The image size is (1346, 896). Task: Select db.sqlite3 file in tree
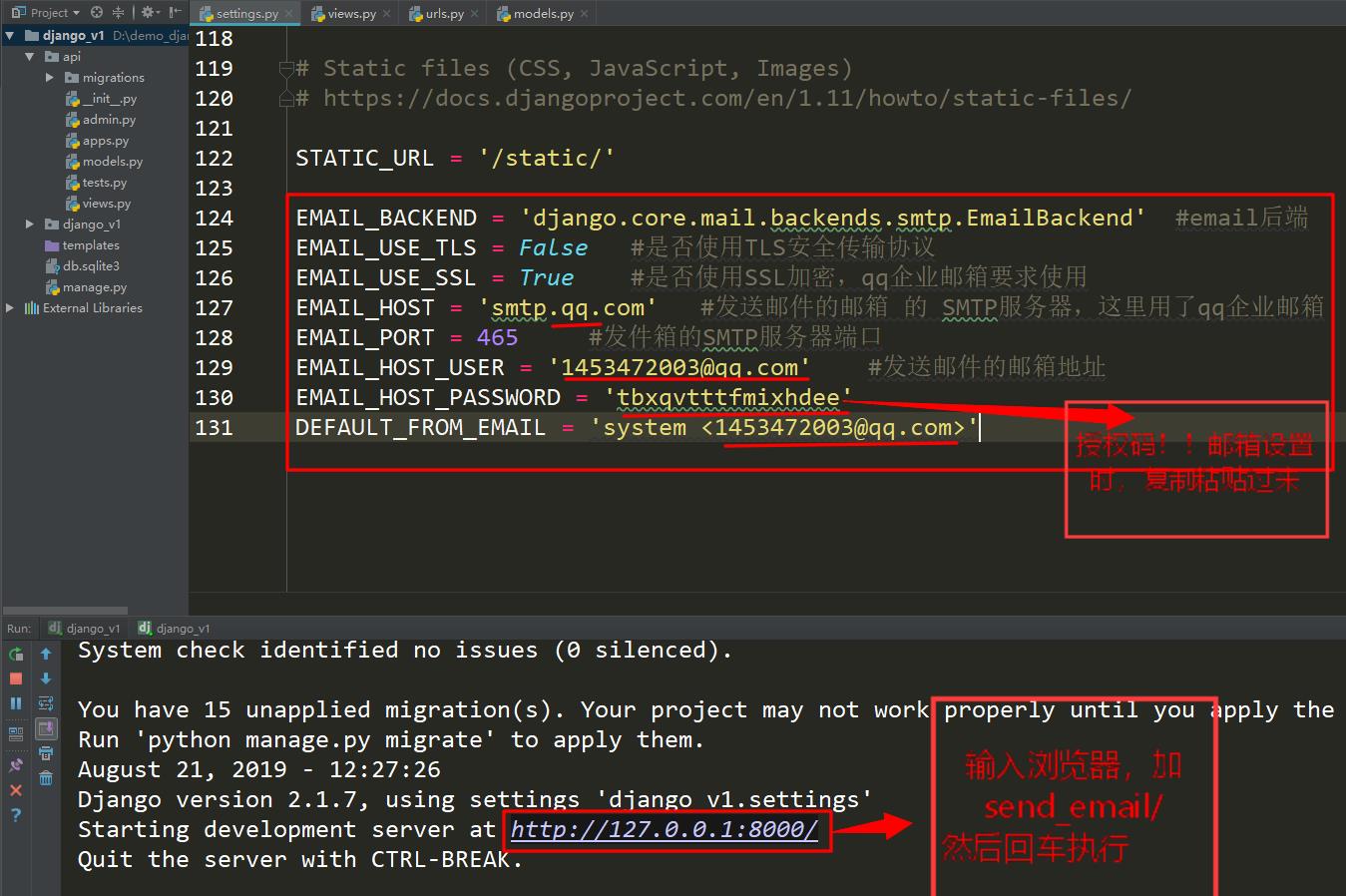(83, 266)
